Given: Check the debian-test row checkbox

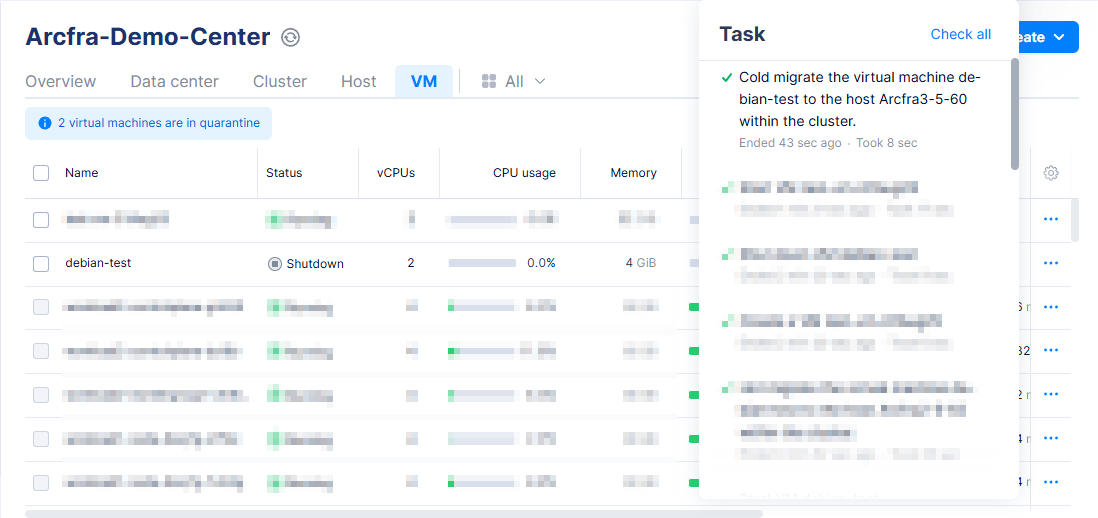Looking at the screenshot, I should click(x=41, y=264).
